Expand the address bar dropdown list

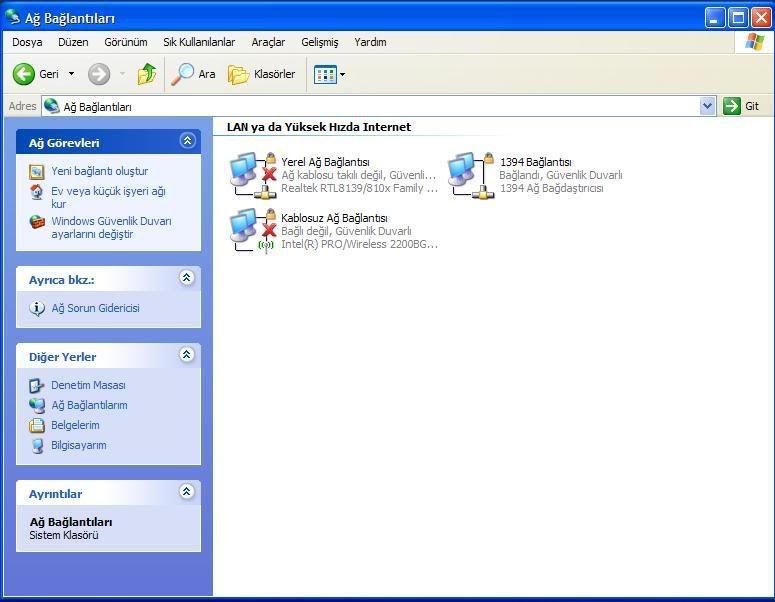click(x=708, y=106)
